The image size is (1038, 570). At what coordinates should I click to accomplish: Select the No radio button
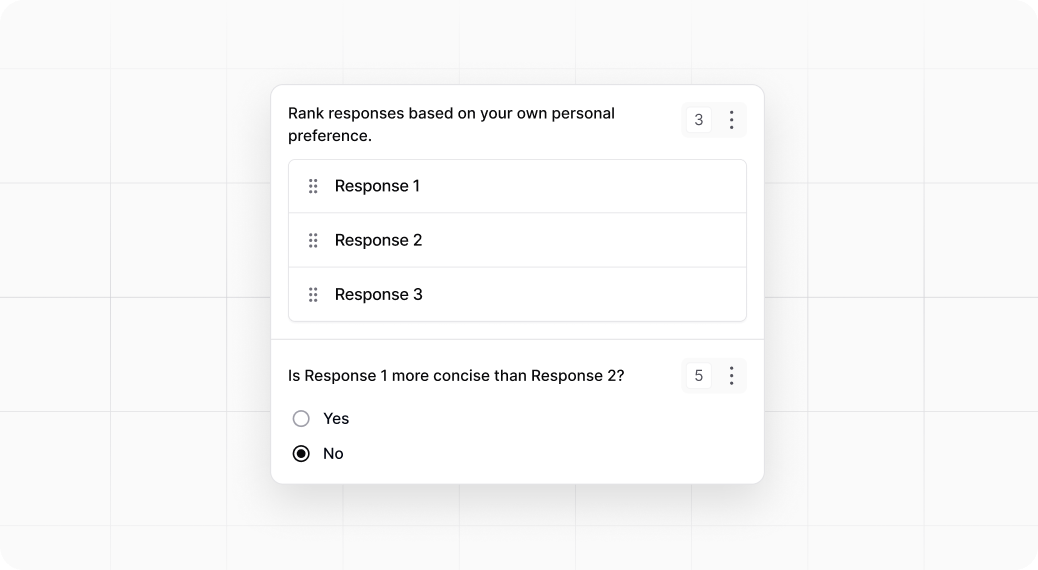(x=301, y=453)
